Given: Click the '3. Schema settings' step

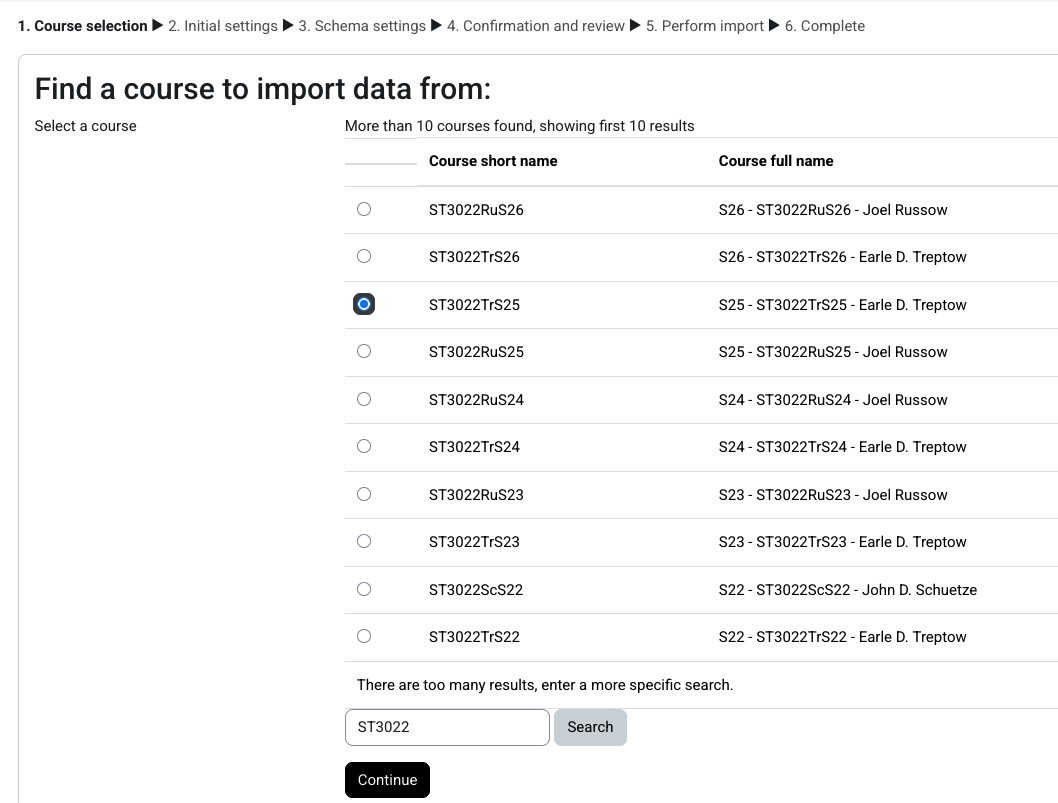Looking at the screenshot, I should point(362,26).
